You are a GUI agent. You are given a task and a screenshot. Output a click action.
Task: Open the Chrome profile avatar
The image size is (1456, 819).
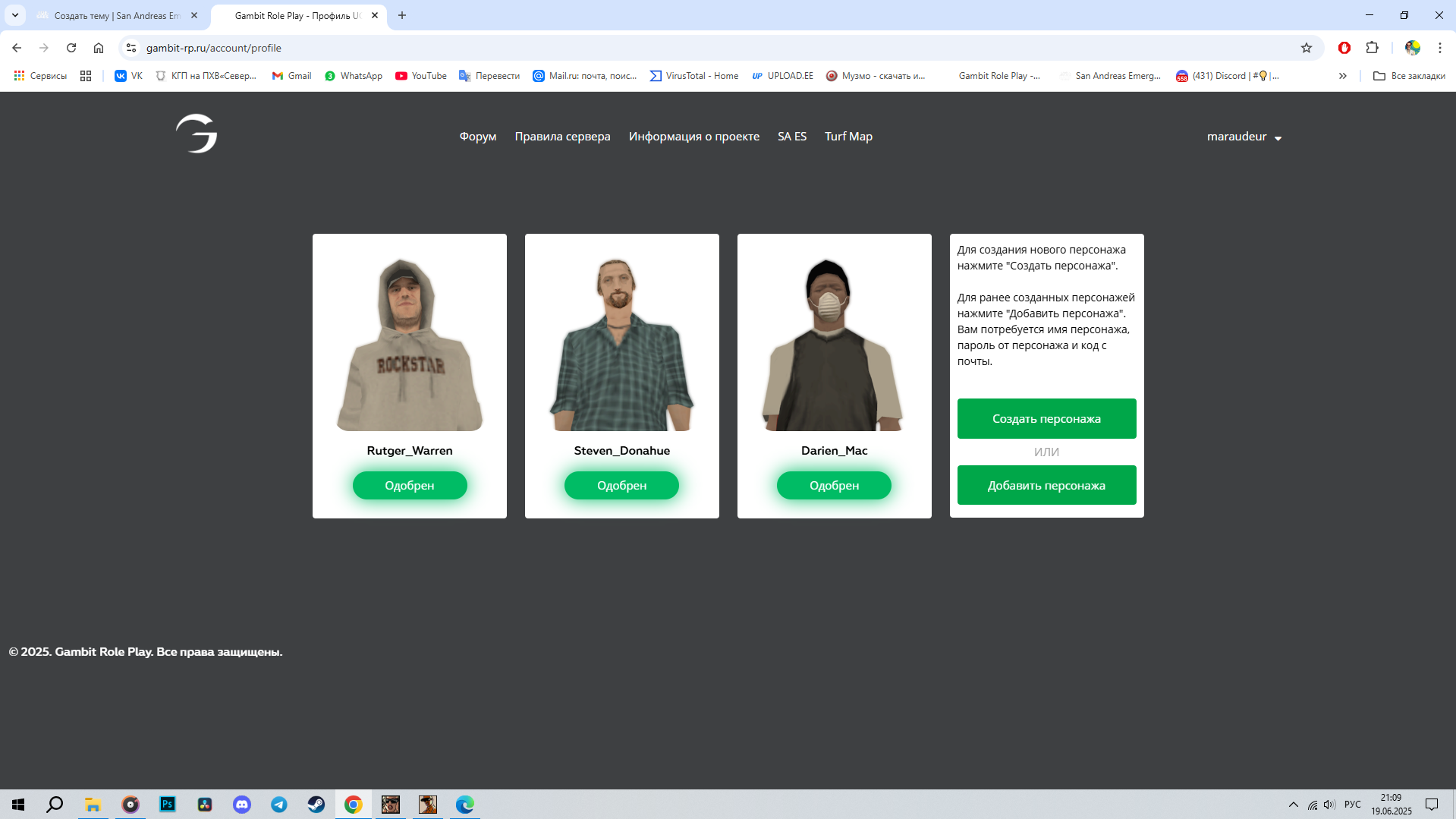(1413, 48)
